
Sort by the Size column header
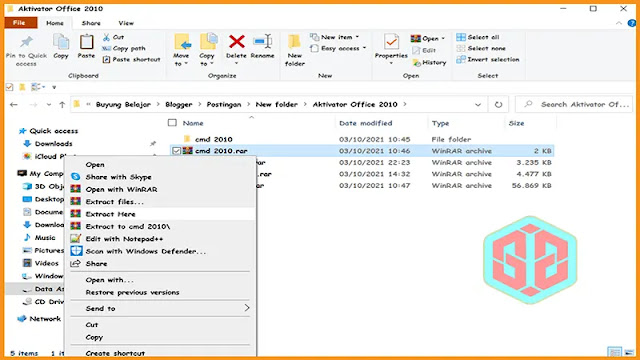pyautogui.click(x=516, y=123)
